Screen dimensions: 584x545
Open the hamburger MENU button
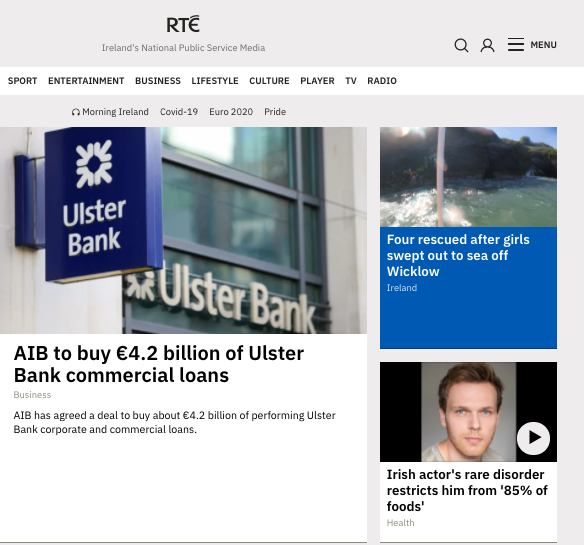[532, 45]
